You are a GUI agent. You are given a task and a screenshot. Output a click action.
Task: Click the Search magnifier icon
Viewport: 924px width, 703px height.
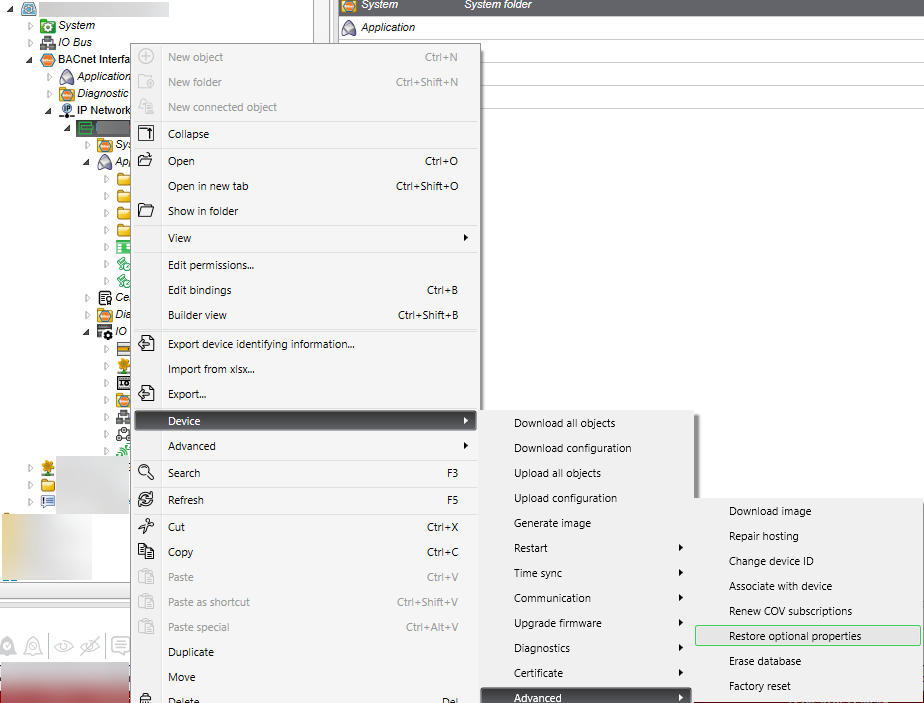point(146,472)
